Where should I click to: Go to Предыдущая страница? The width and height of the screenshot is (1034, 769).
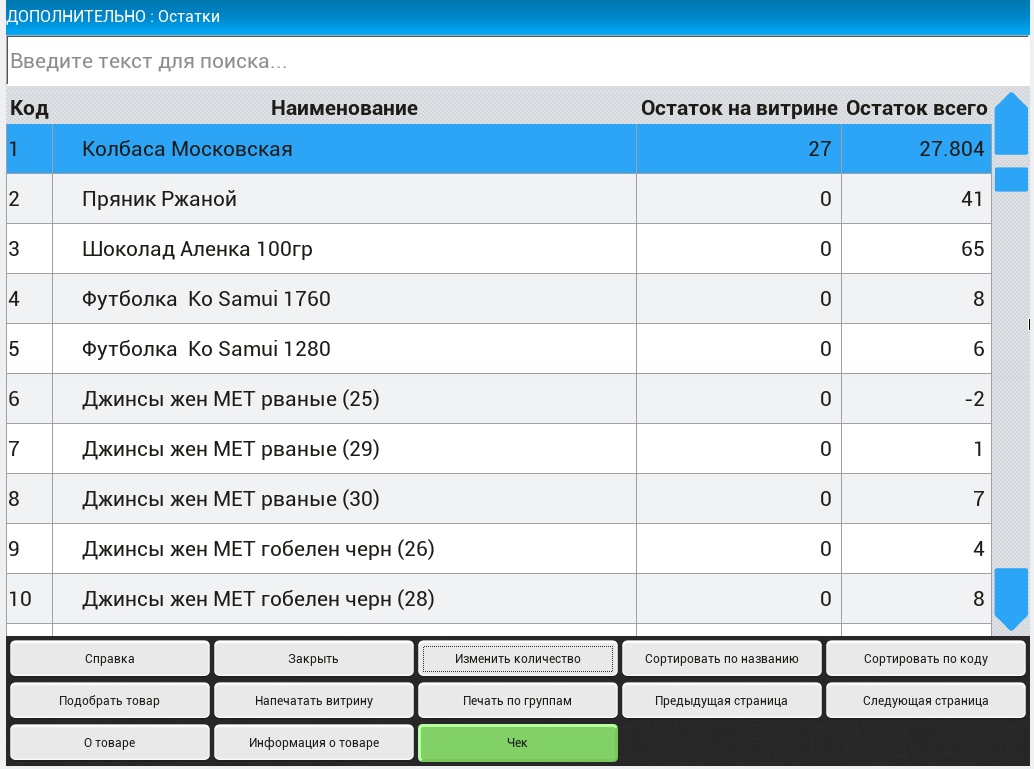pyautogui.click(x=721, y=700)
